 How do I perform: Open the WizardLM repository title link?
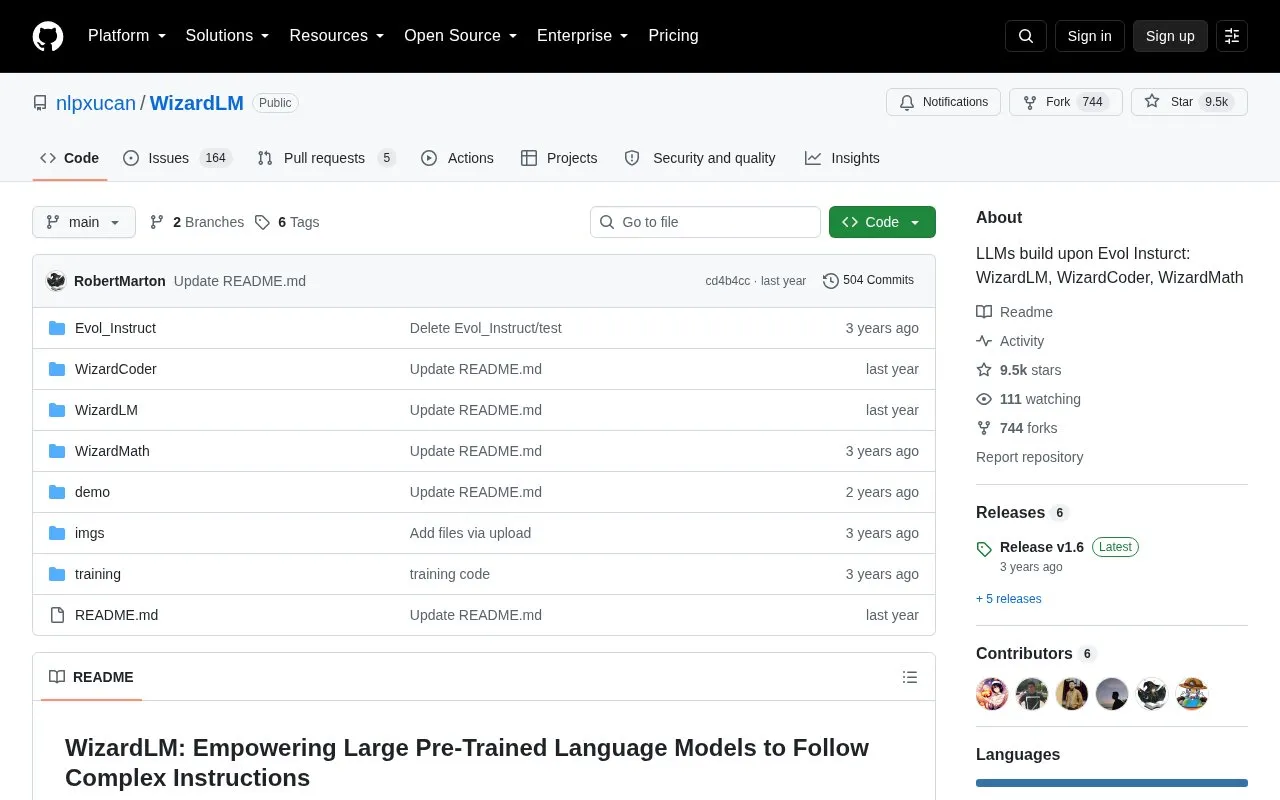coord(197,103)
